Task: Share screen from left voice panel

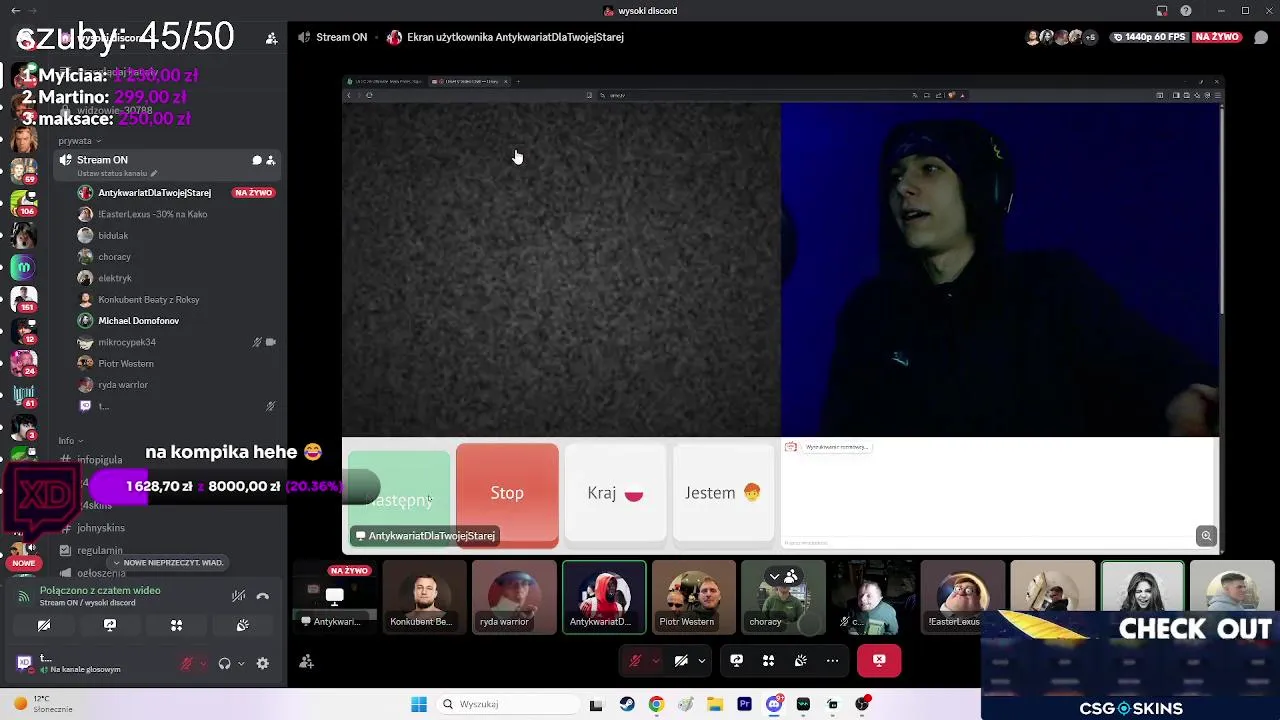Action: 110,625
